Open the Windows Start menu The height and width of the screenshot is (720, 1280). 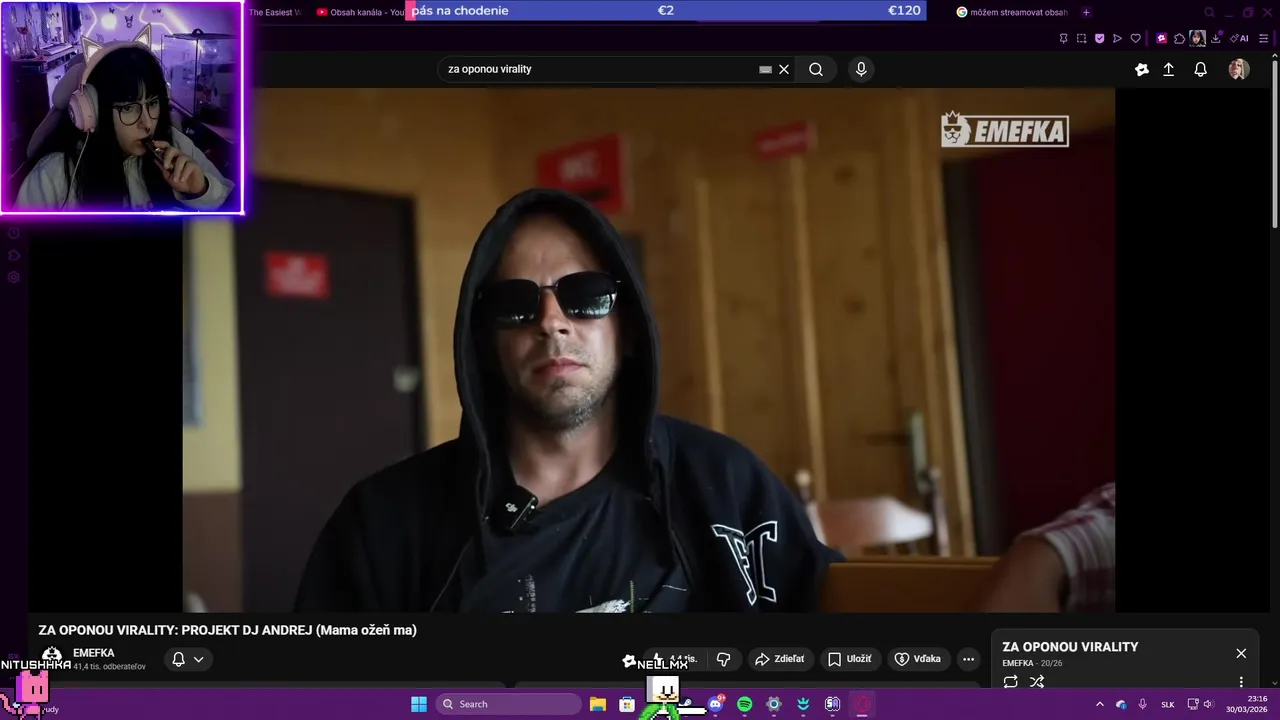pos(419,704)
